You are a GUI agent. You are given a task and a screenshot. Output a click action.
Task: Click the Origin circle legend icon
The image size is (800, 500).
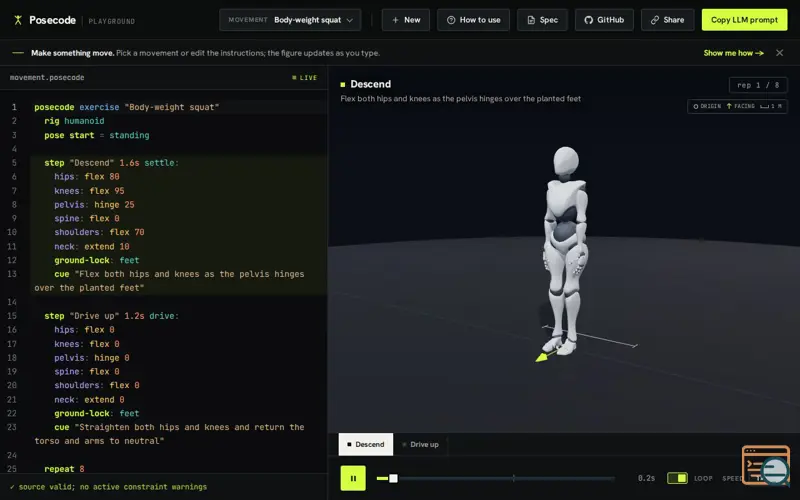tap(695, 106)
